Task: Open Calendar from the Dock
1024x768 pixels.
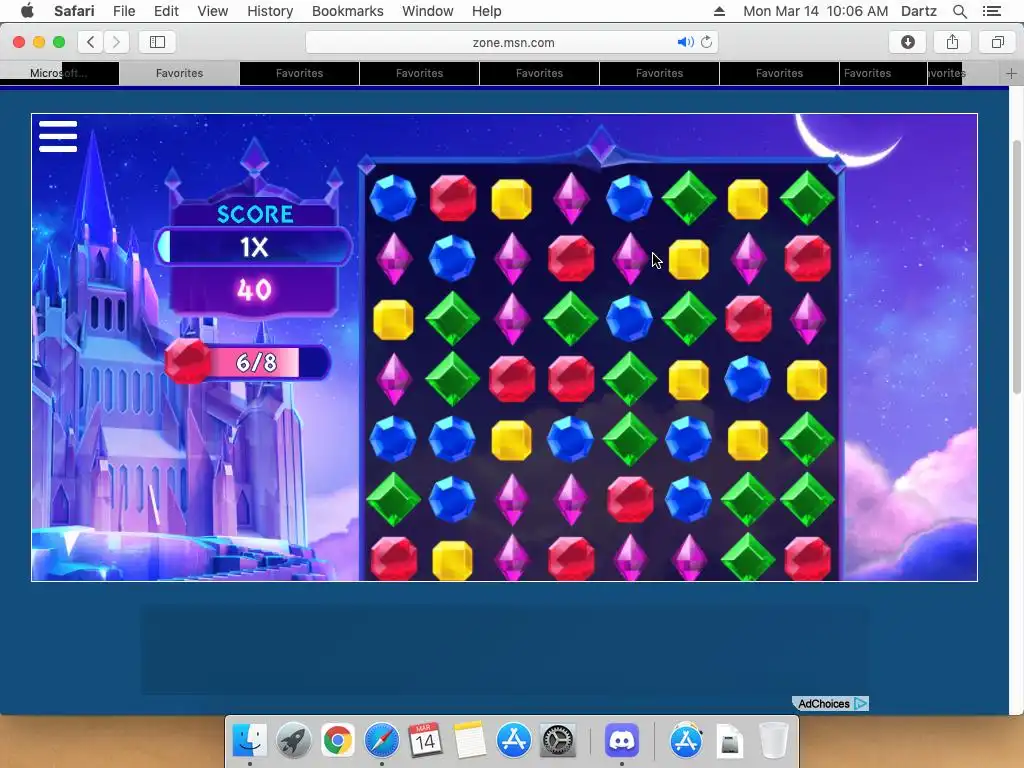Action: [x=425, y=740]
